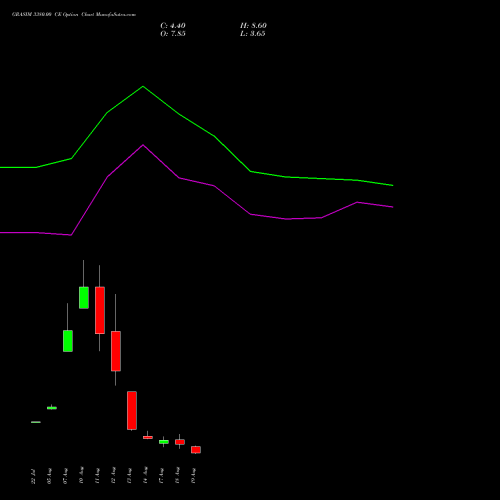The width and height of the screenshot is (500, 500).
Task: Click the high value H: 8.60
Action: [253, 26]
